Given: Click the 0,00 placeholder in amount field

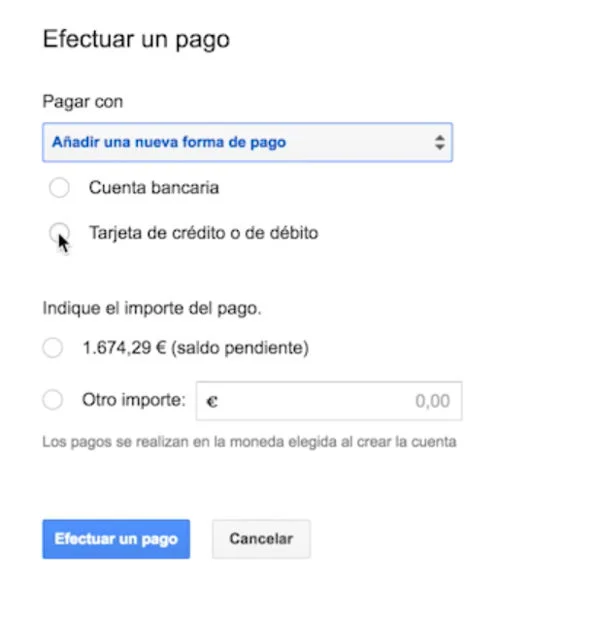Looking at the screenshot, I should [x=432, y=402].
